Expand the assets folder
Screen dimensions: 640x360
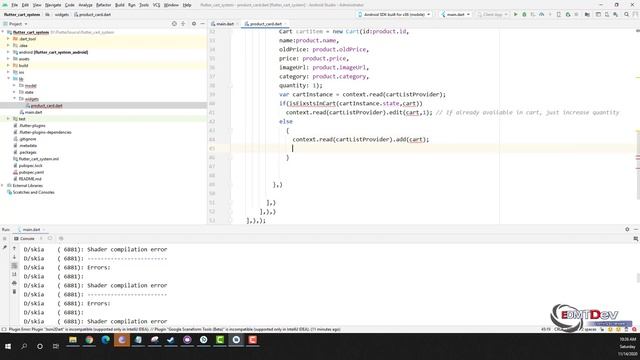pos(8,59)
